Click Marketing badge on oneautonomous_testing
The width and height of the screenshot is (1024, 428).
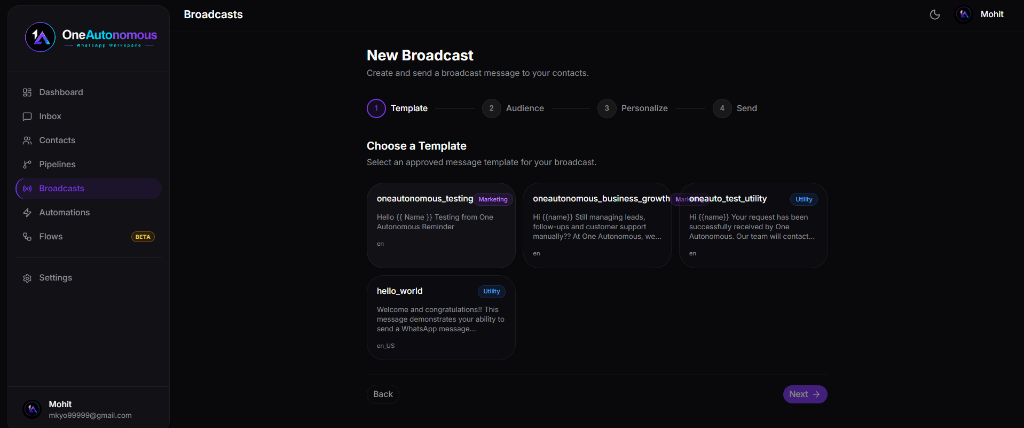click(x=493, y=199)
